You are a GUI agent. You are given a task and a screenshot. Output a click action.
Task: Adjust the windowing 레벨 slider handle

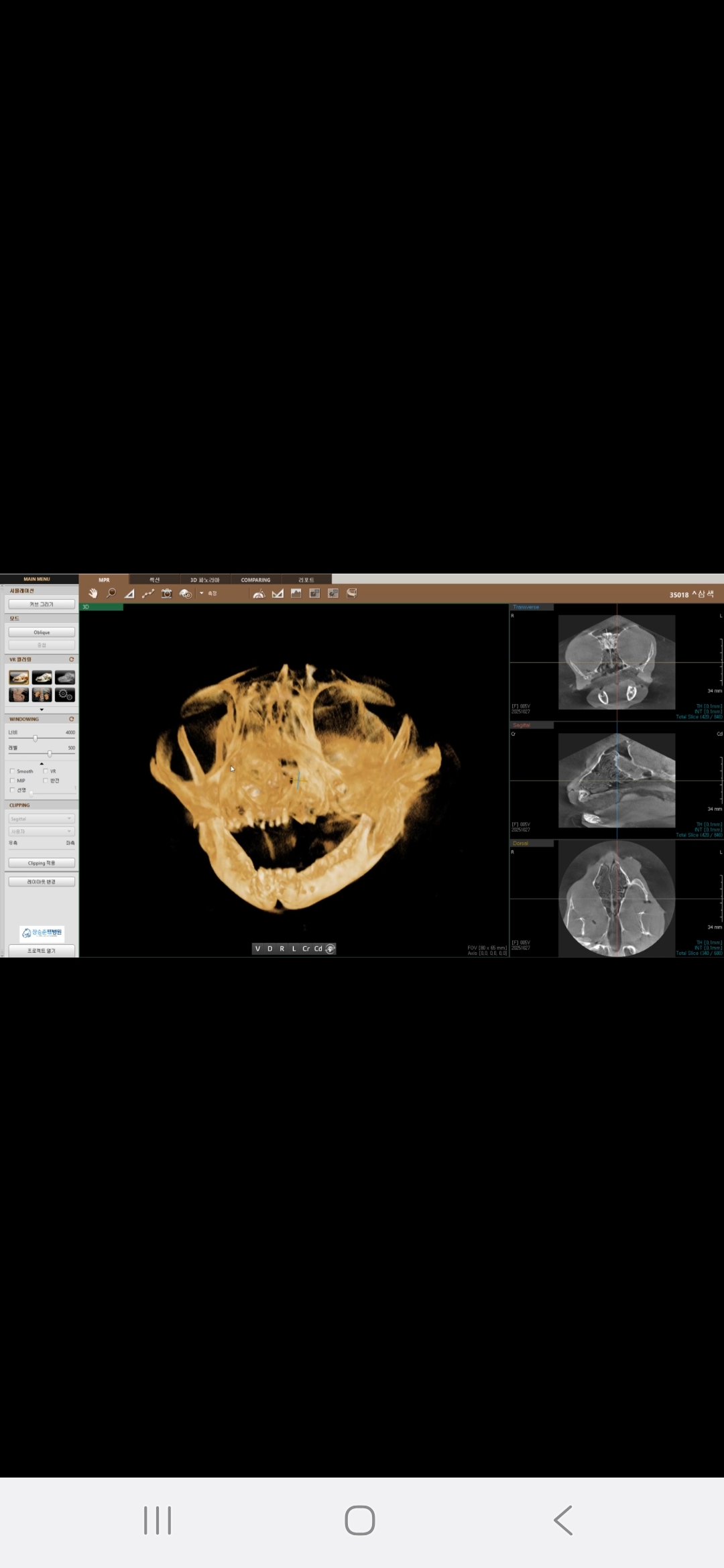(50, 754)
